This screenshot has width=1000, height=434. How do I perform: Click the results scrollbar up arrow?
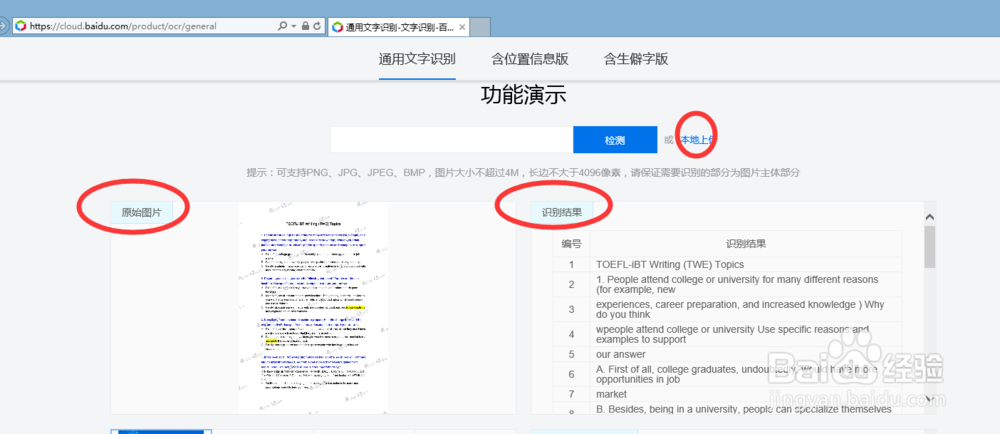pyautogui.click(x=930, y=217)
